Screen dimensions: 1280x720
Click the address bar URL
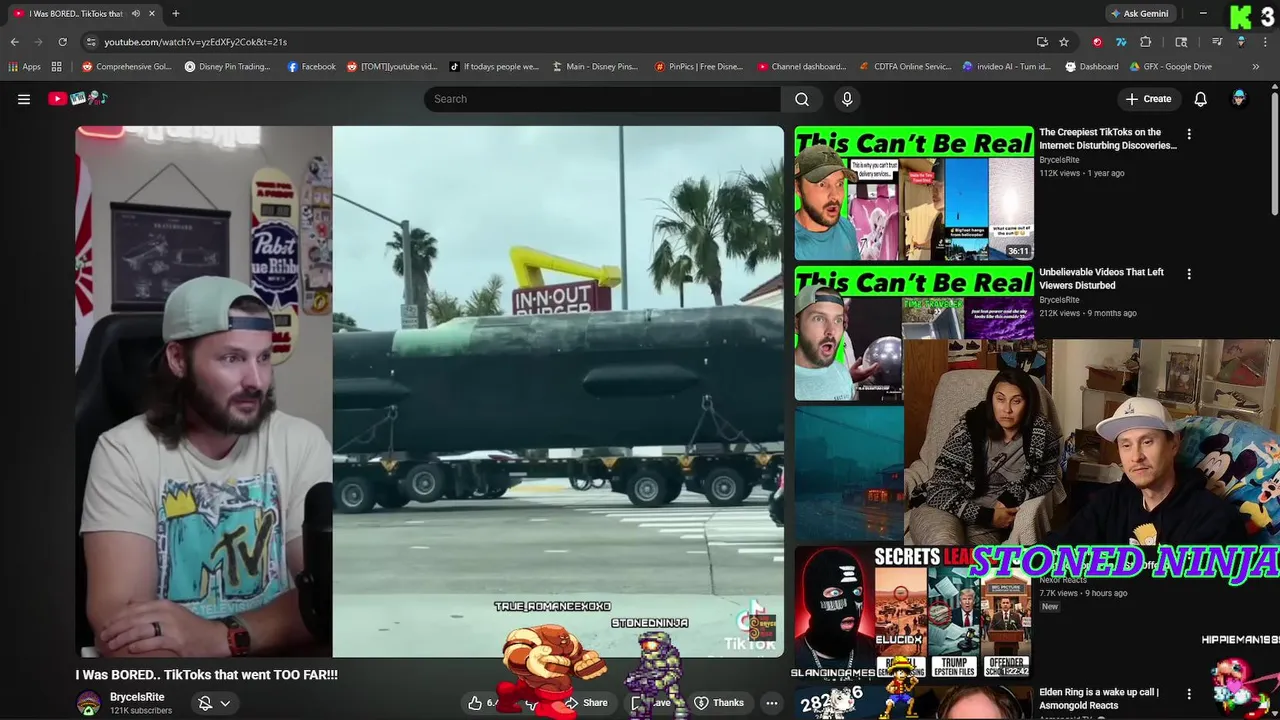(195, 42)
